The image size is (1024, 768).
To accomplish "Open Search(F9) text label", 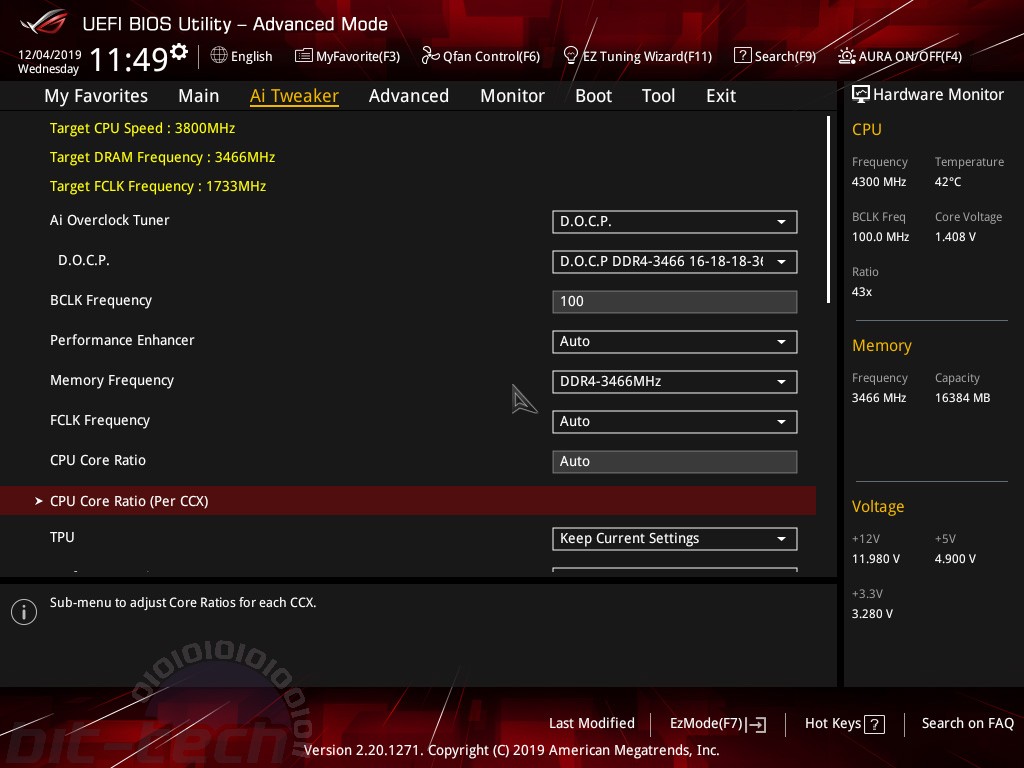I will (x=785, y=56).
